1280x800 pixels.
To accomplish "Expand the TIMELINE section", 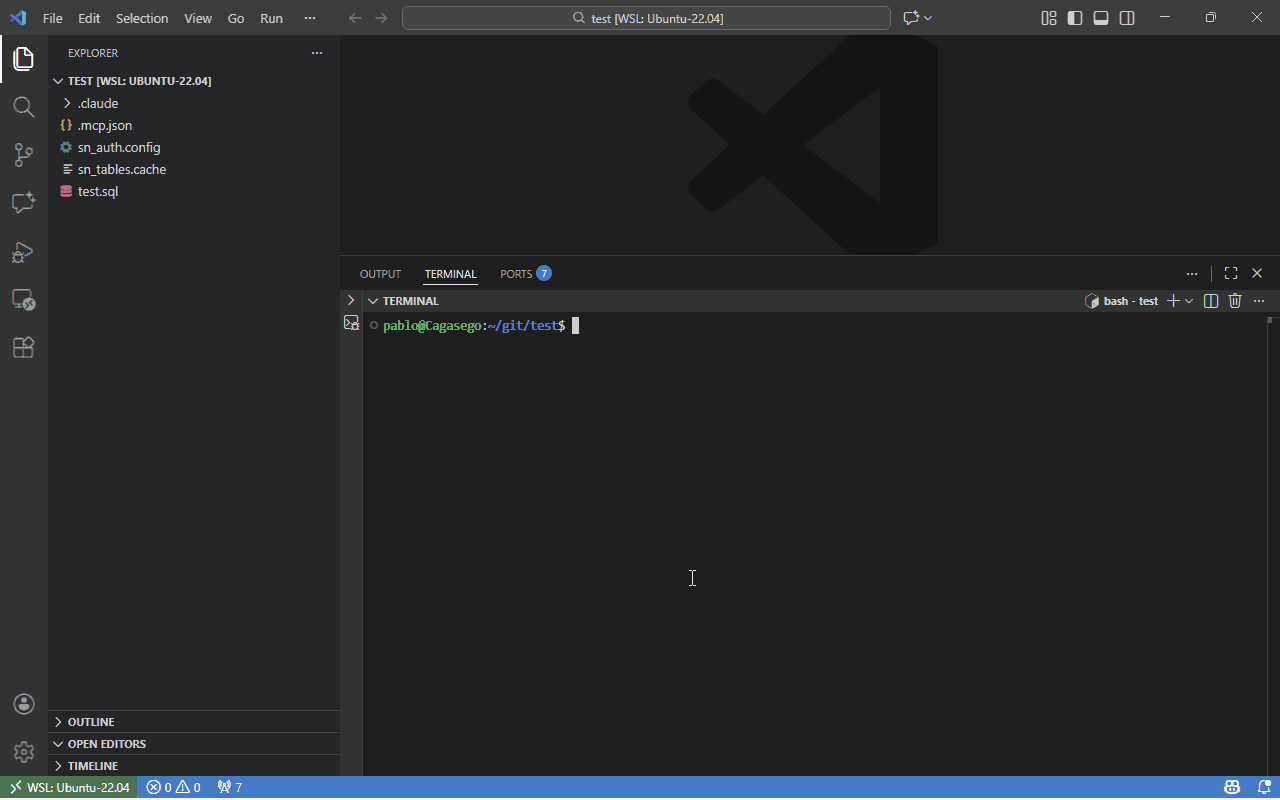I will pyautogui.click(x=194, y=766).
